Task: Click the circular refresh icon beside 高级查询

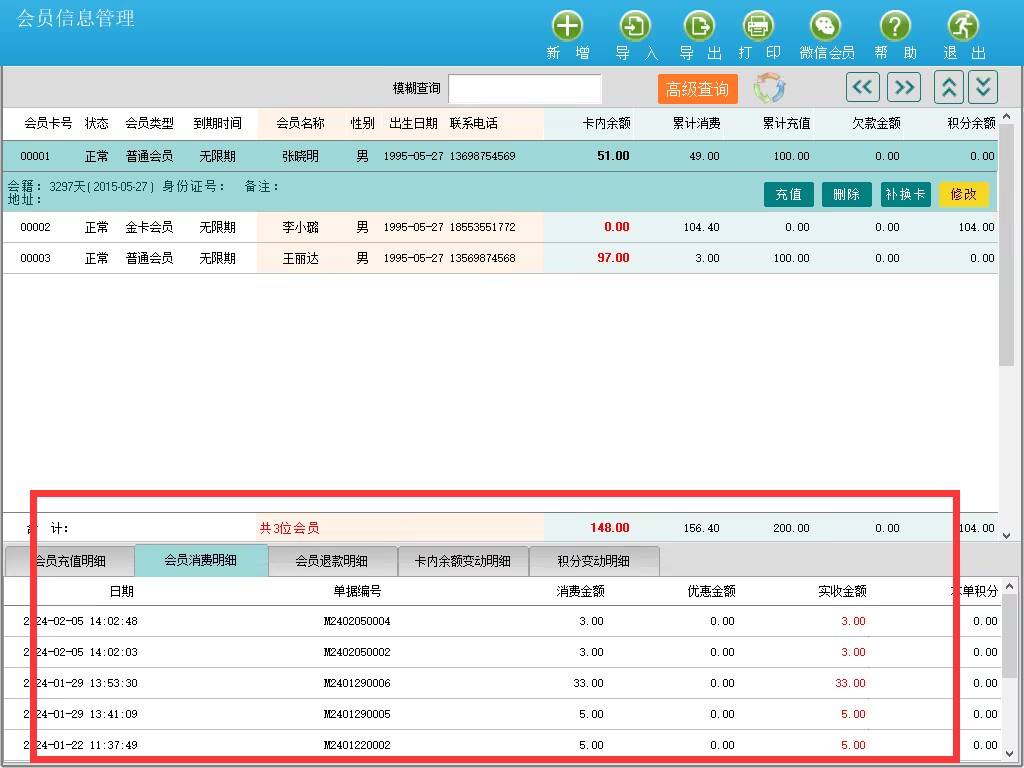Action: coord(769,88)
